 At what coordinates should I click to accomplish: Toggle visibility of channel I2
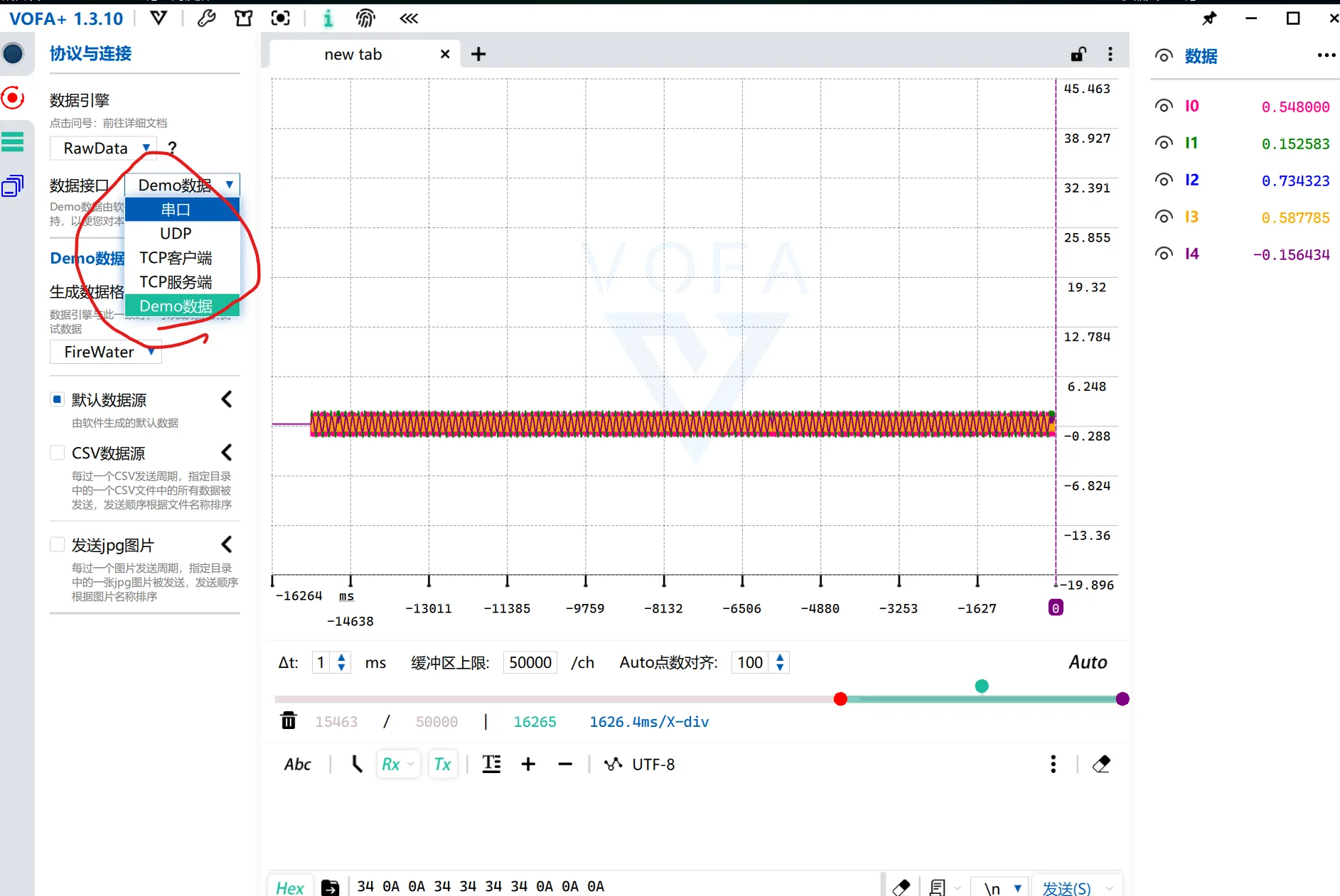click(1164, 180)
